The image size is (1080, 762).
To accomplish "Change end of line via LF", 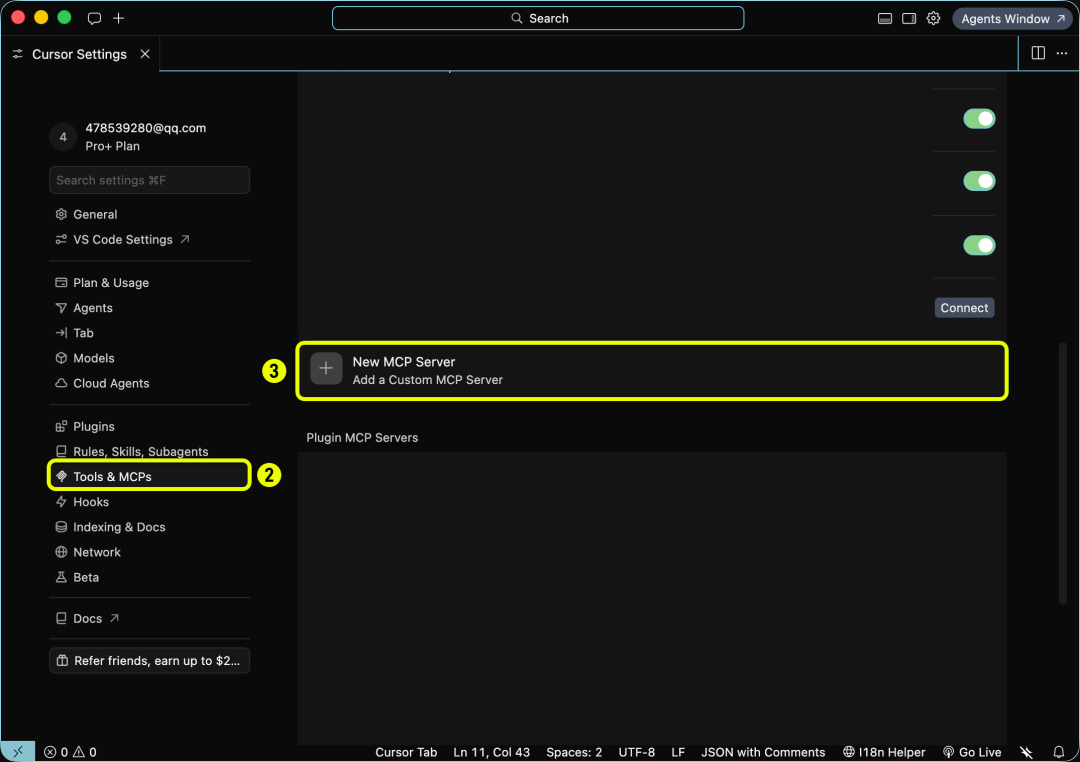I will (x=678, y=752).
